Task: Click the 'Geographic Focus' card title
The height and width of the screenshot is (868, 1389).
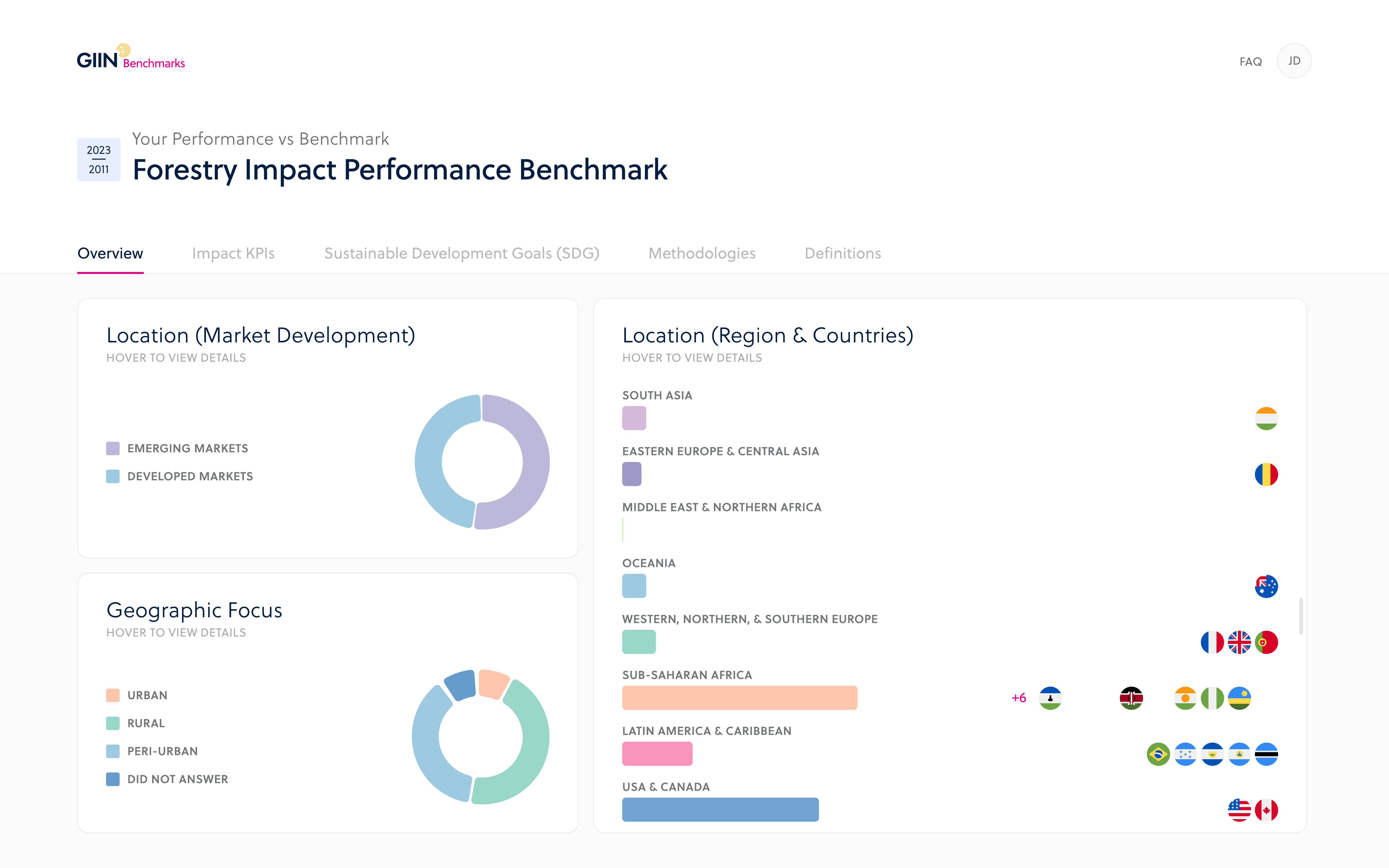Action: coord(194,610)
